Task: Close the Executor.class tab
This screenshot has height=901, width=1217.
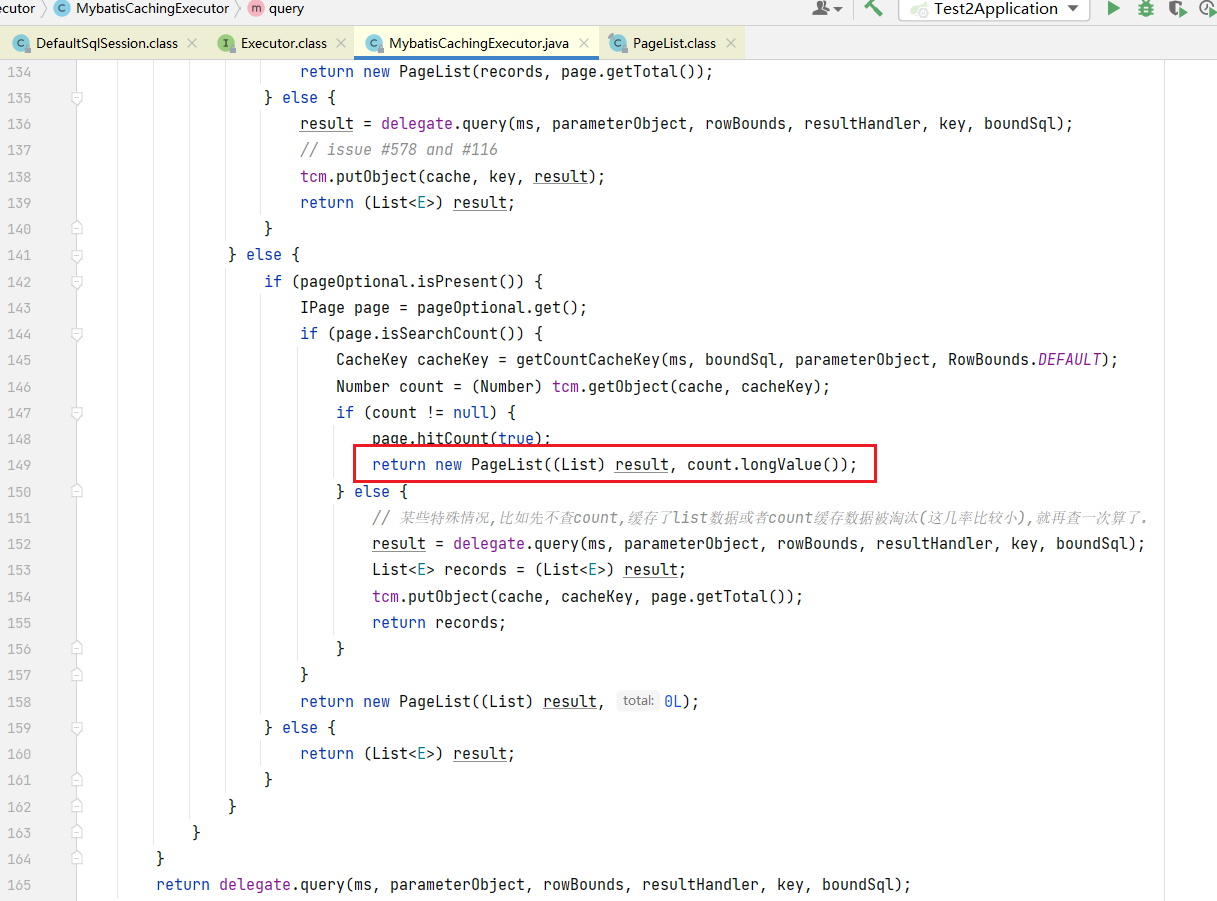Action: pyautogui.click(x=341, y=43)
